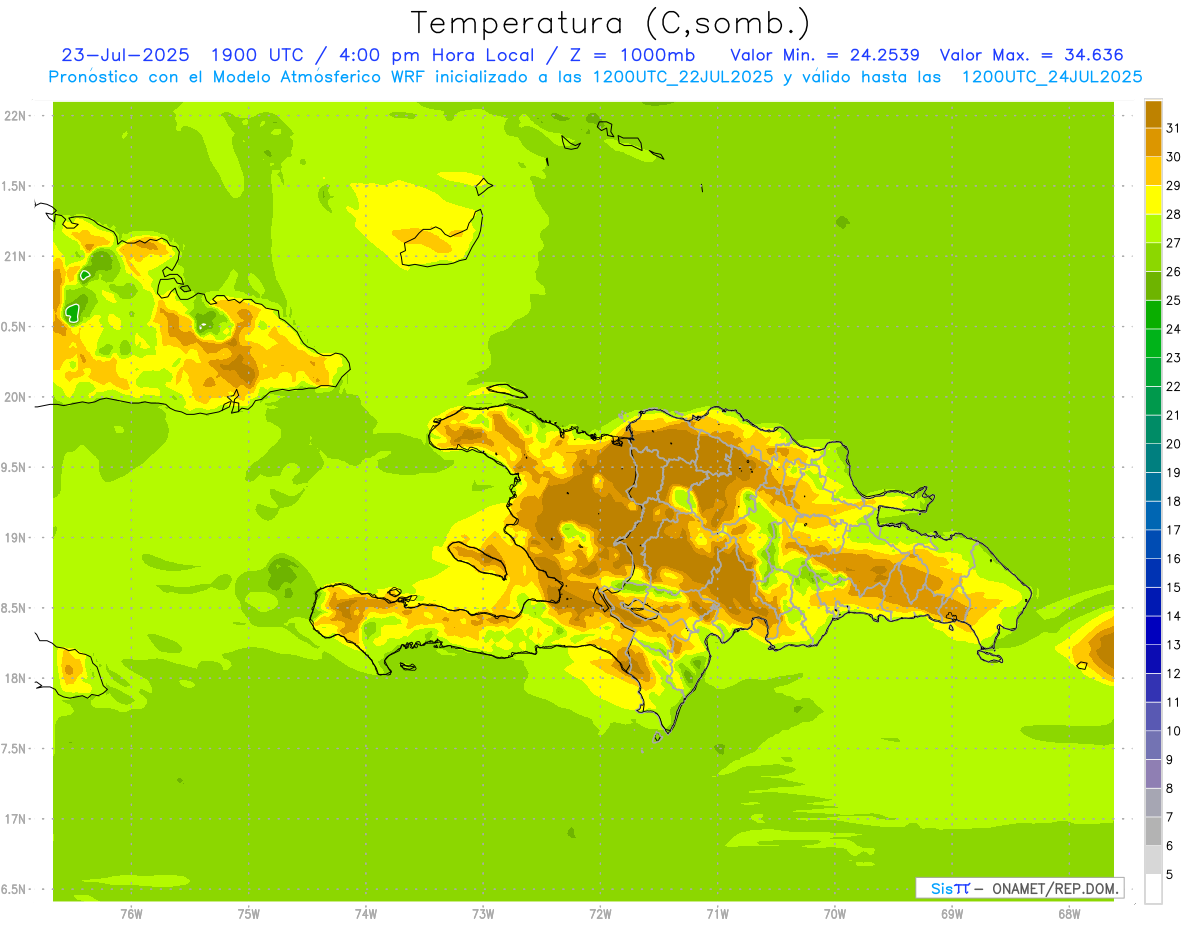This screenshot has height=927, width=1200.
Task: Click the '73W' longitude label
Action: 483,914
